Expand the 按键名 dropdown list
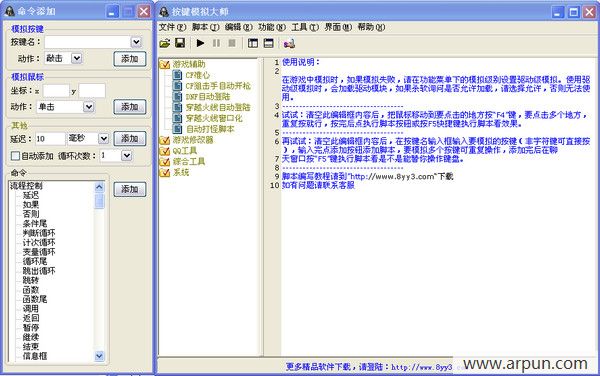Image resolution: width=600 pixels, height=376 pixels. tap(137, 42)
